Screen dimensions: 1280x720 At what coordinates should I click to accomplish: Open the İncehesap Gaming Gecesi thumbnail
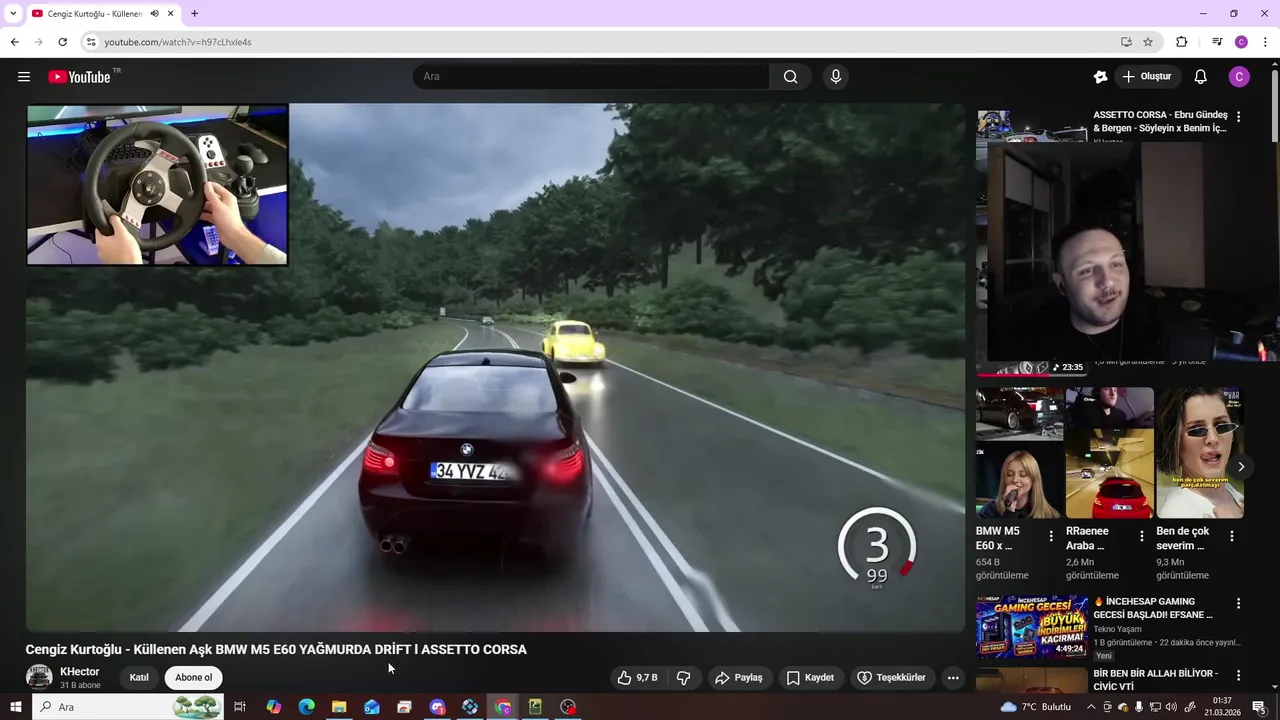[x=1032, y=627]
